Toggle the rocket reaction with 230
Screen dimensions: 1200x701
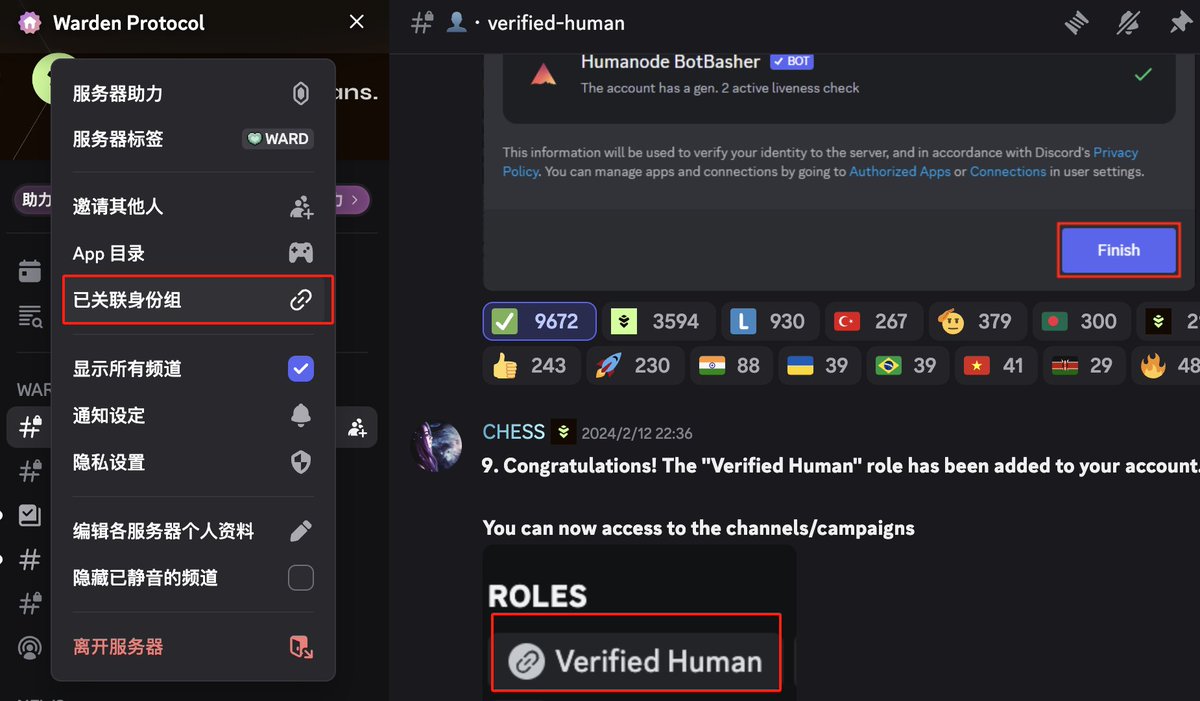point(634,365)
